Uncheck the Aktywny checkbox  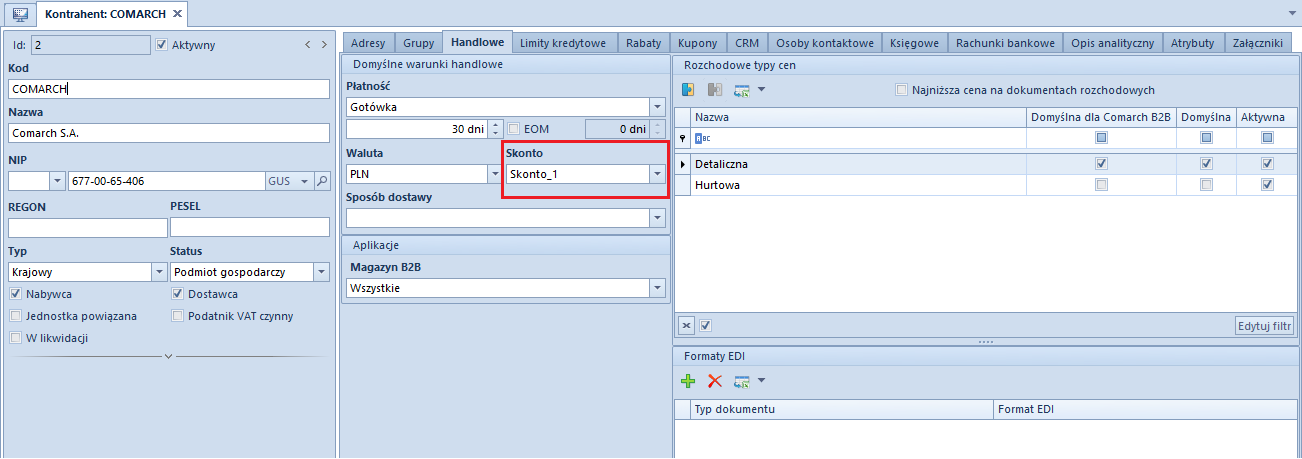(163, 45)
